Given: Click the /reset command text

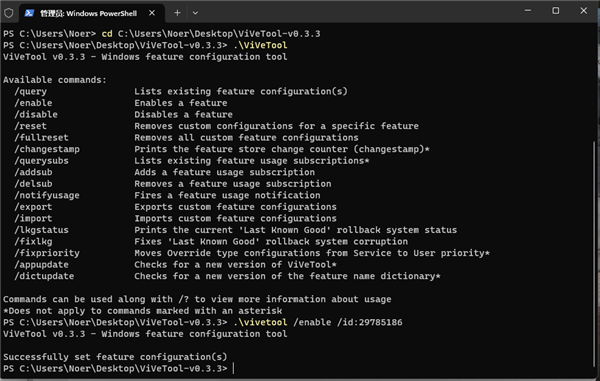Looking at the screenshot, I should point(31,126).
